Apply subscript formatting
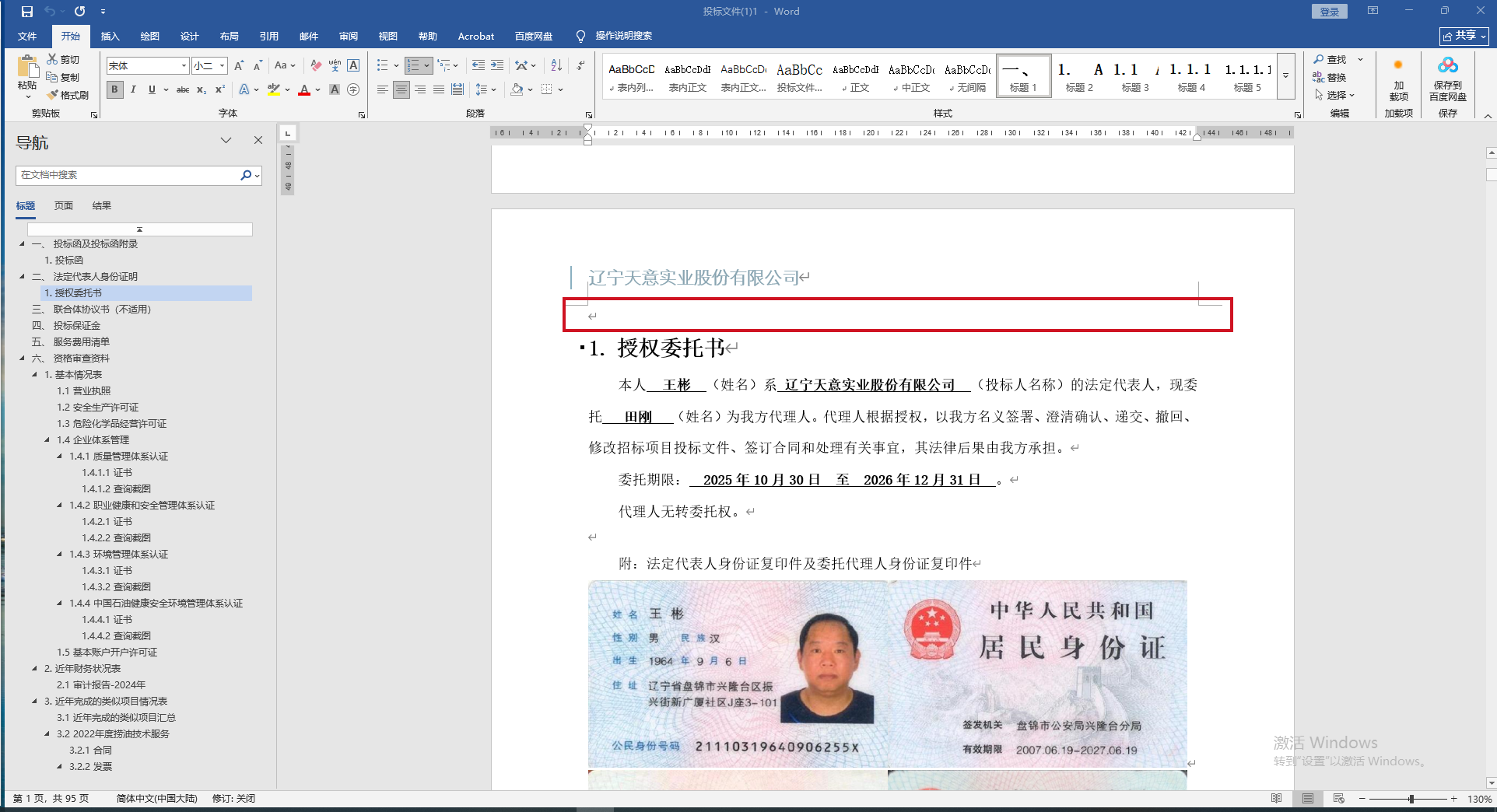Image resolution: width=1497 pixels, height=812 pixels. click(202, 90)
